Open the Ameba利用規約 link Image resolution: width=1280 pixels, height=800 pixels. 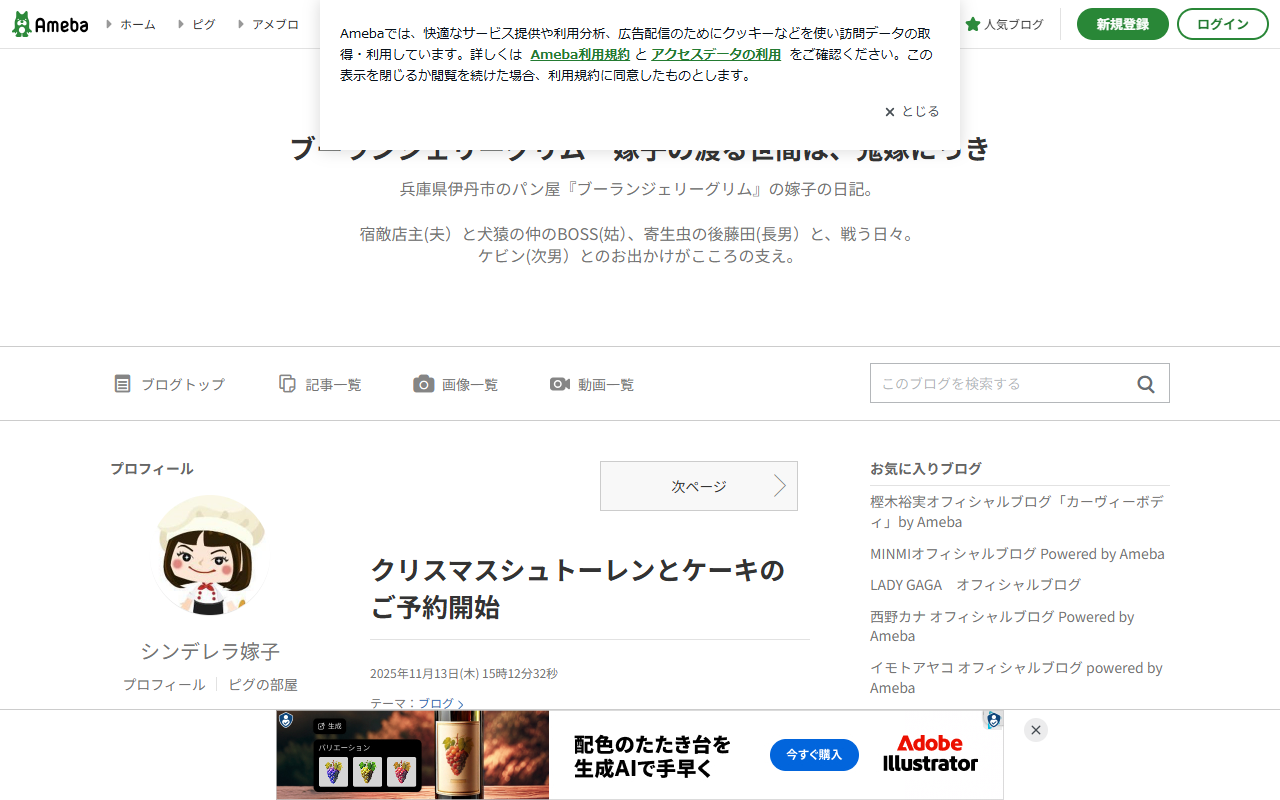click(580, 54)
